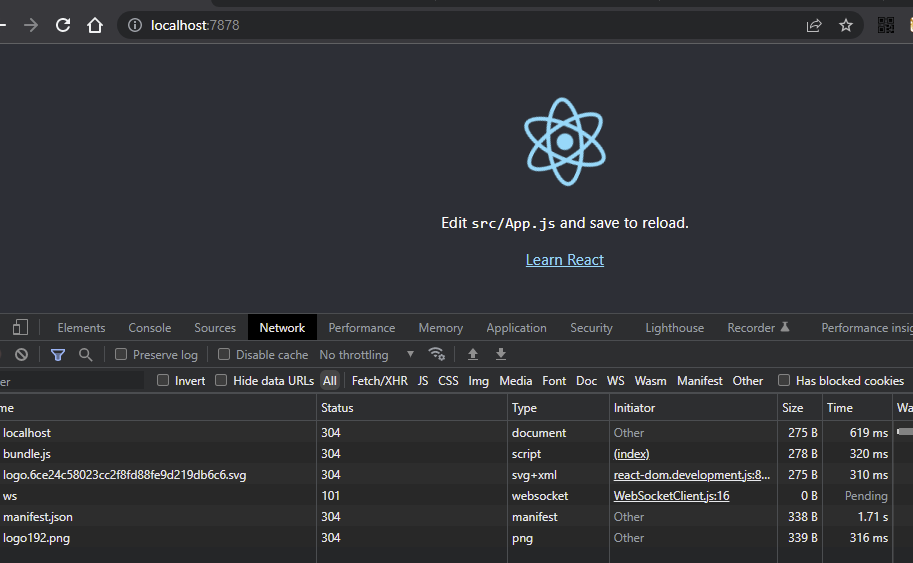Filter requests by Wasm type
Screen dimensions: 913x563
(x=650, y=381)
